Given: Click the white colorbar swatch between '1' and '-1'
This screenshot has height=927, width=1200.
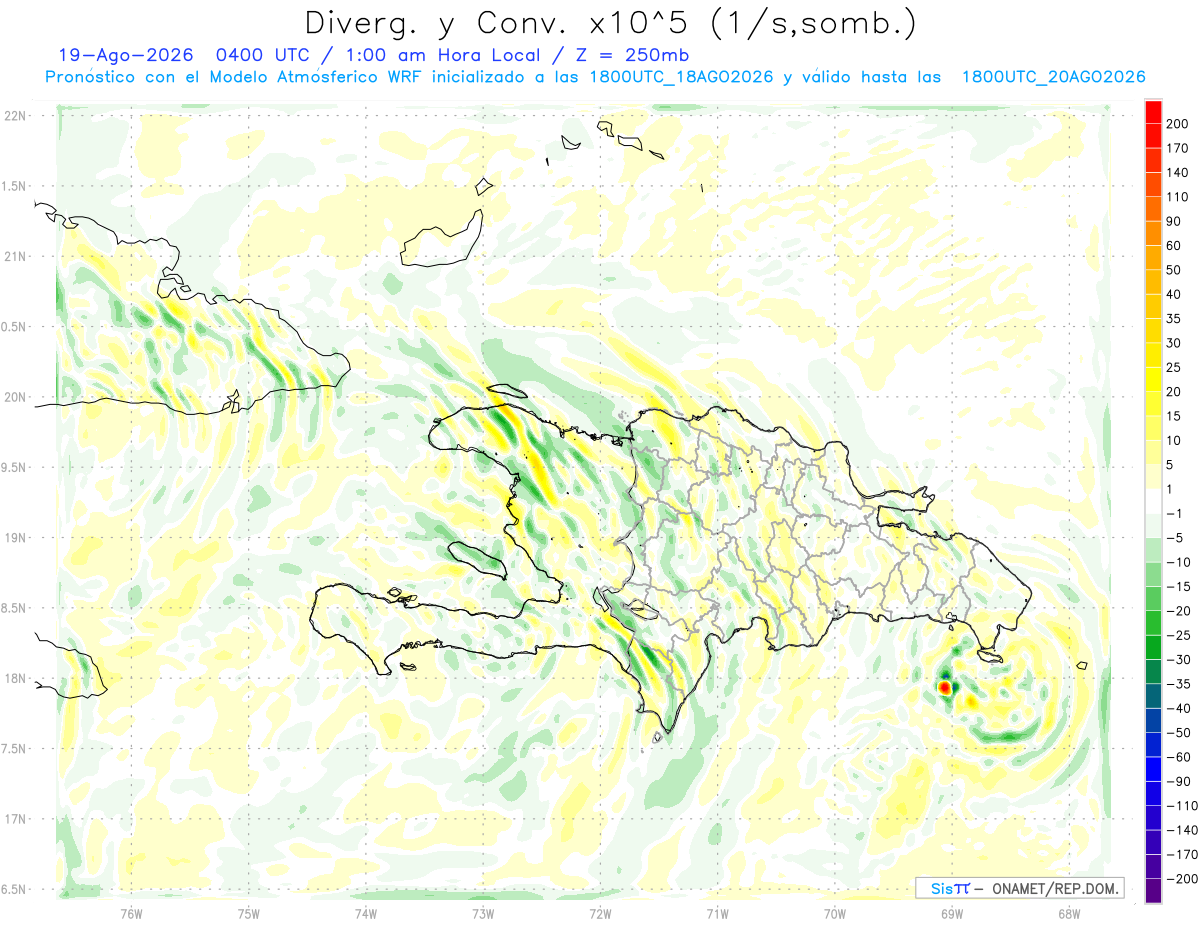Looking at the screenshot, I should [1154, 502].
